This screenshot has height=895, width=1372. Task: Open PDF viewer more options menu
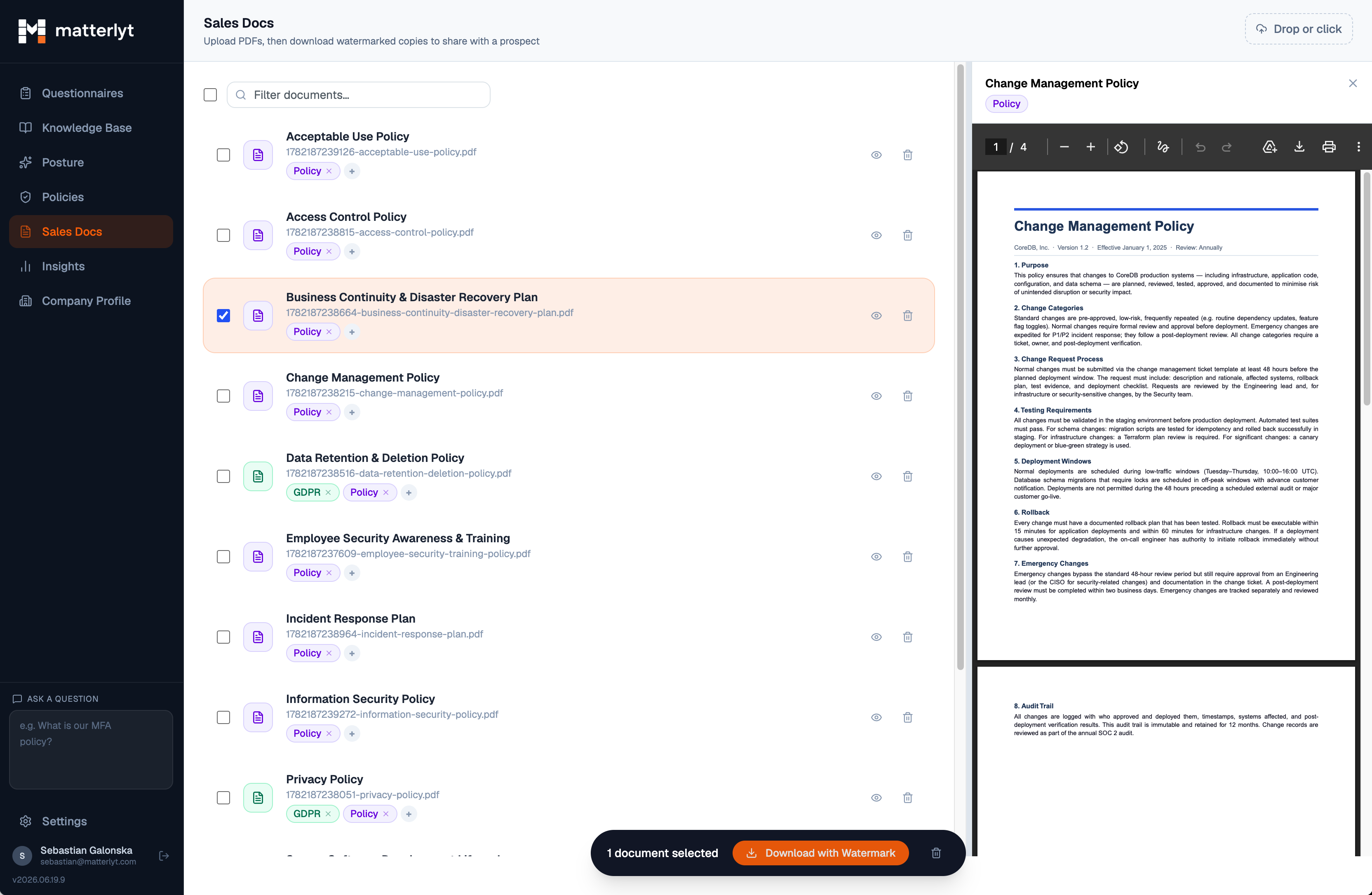[1358, 147]
